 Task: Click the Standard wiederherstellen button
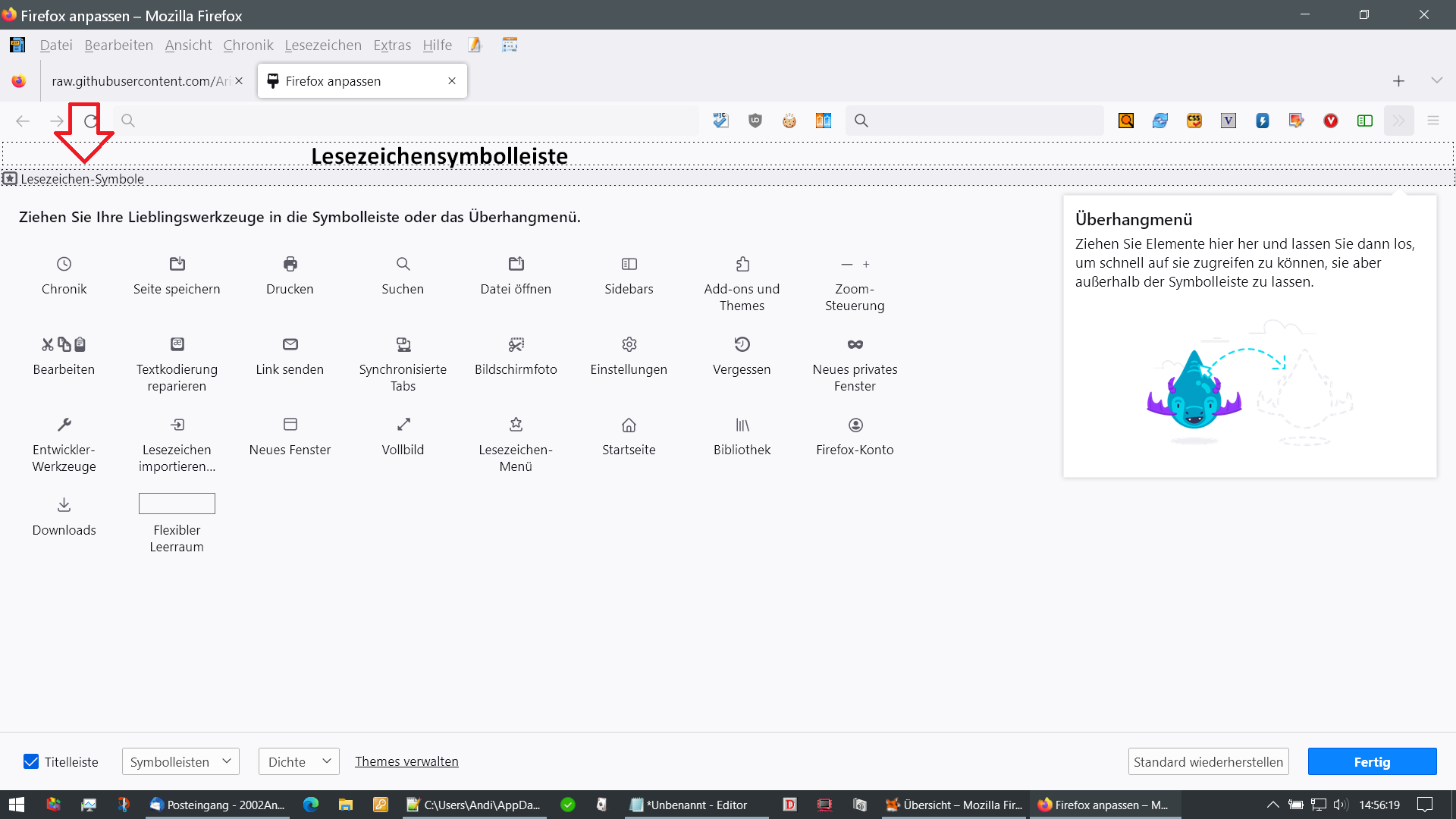[1208, 761]
